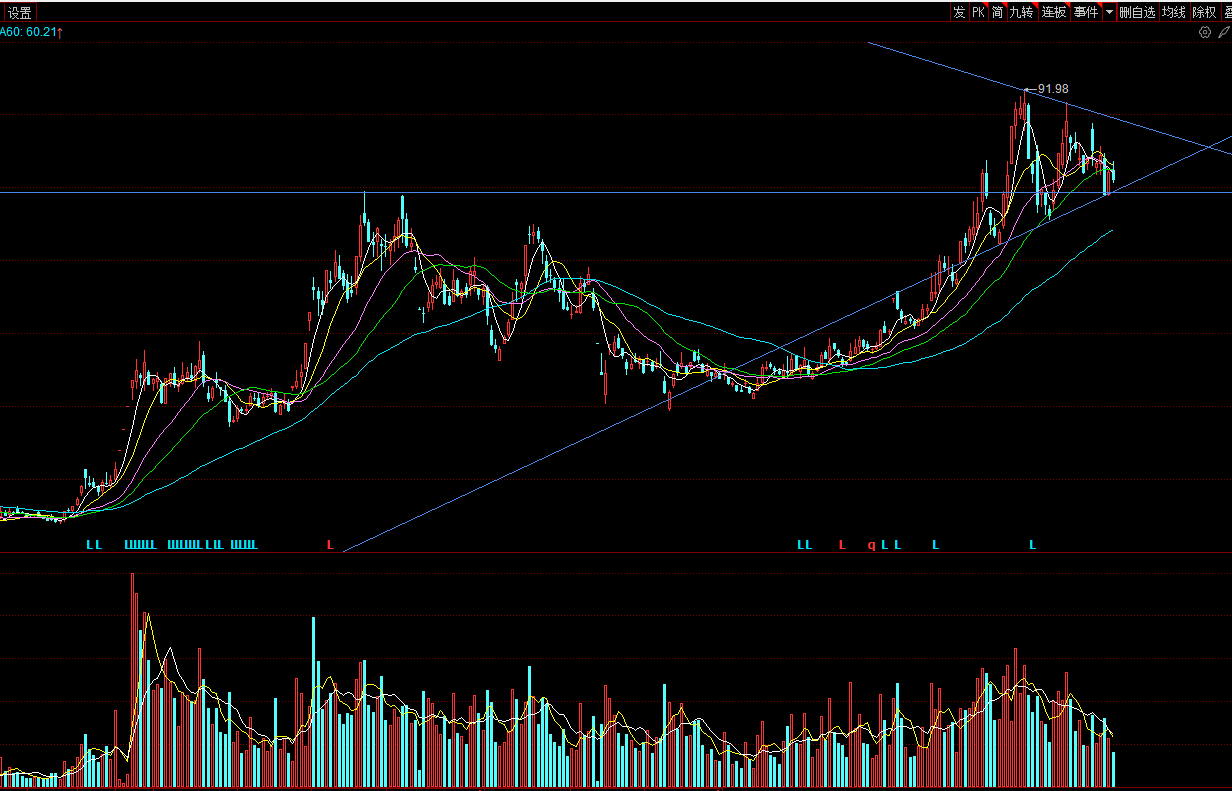Toggle the 九转 indicator

(1021, 12)
